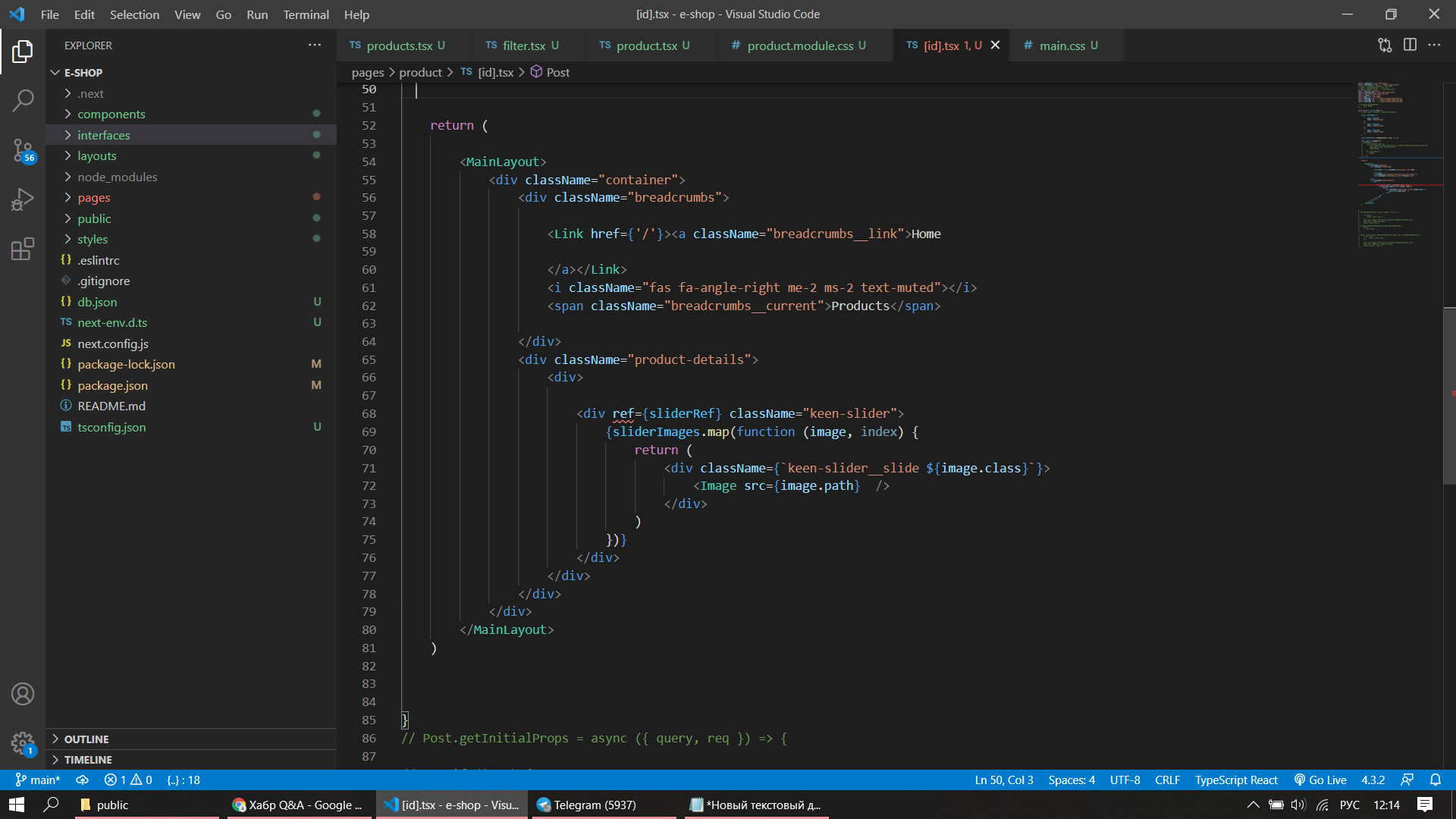
Task: Click the product breadcrumb segment
Action: (x=420, y=72)
